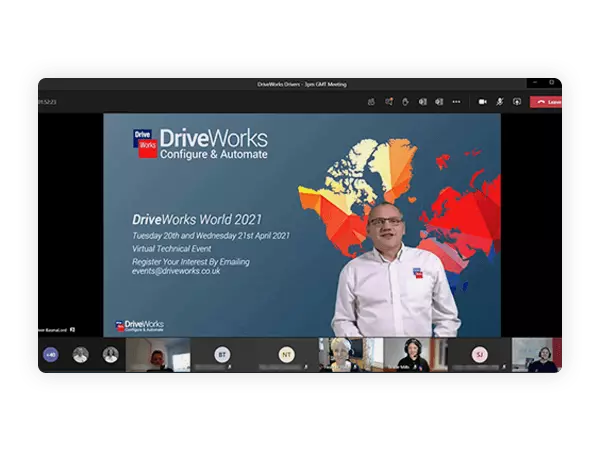
Task: Click the presenter name label icon
Action: tap(72, 329)
